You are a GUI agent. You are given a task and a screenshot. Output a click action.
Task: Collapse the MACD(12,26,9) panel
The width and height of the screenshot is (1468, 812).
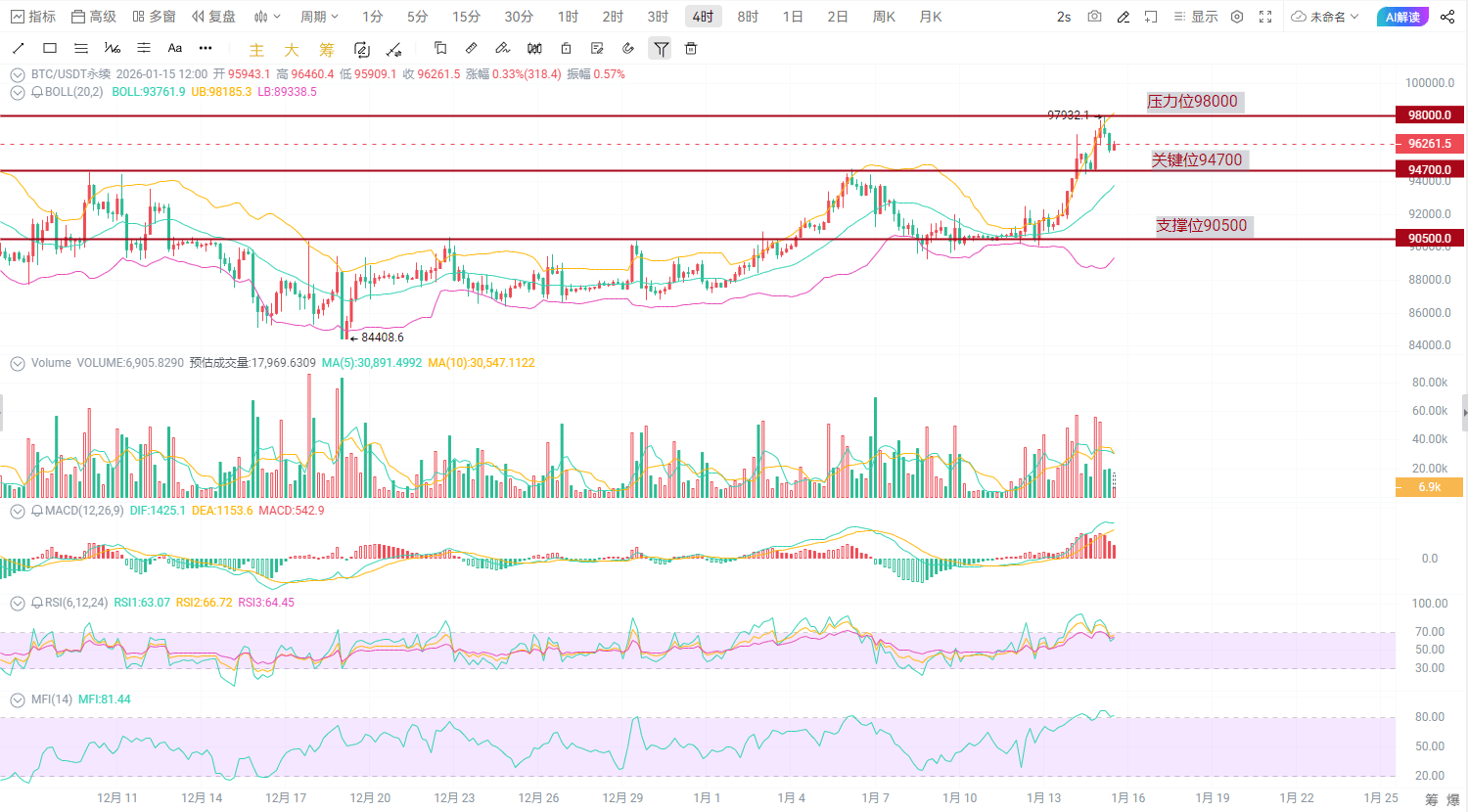pos(18,511)
